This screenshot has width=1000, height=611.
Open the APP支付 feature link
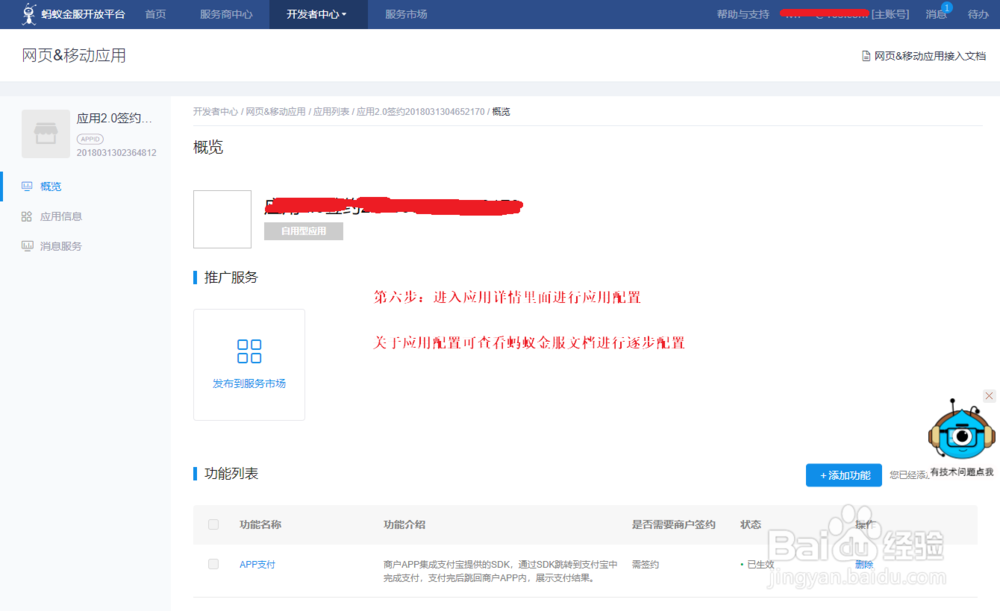[257, 564]
